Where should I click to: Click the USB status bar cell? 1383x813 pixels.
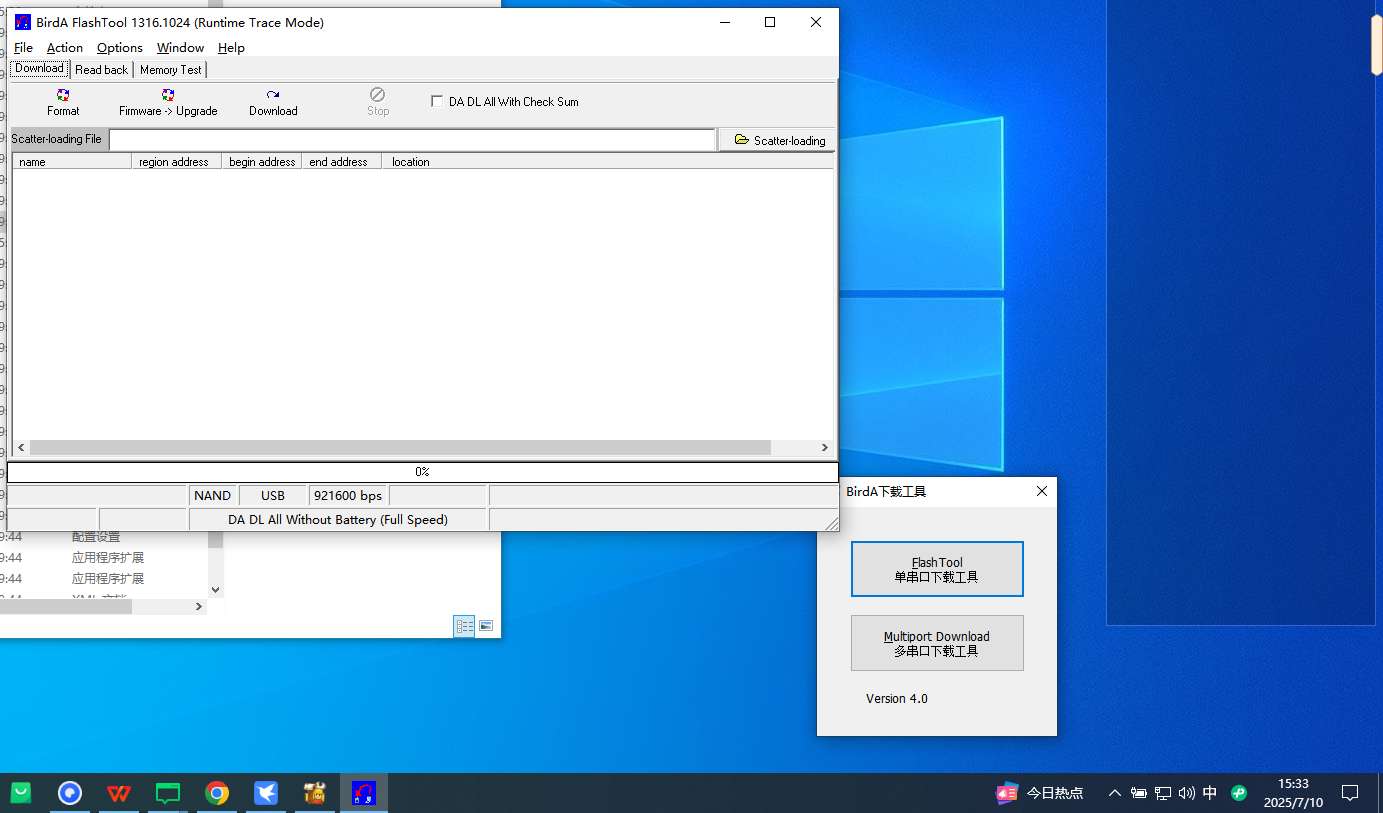(x=273, y=495)
